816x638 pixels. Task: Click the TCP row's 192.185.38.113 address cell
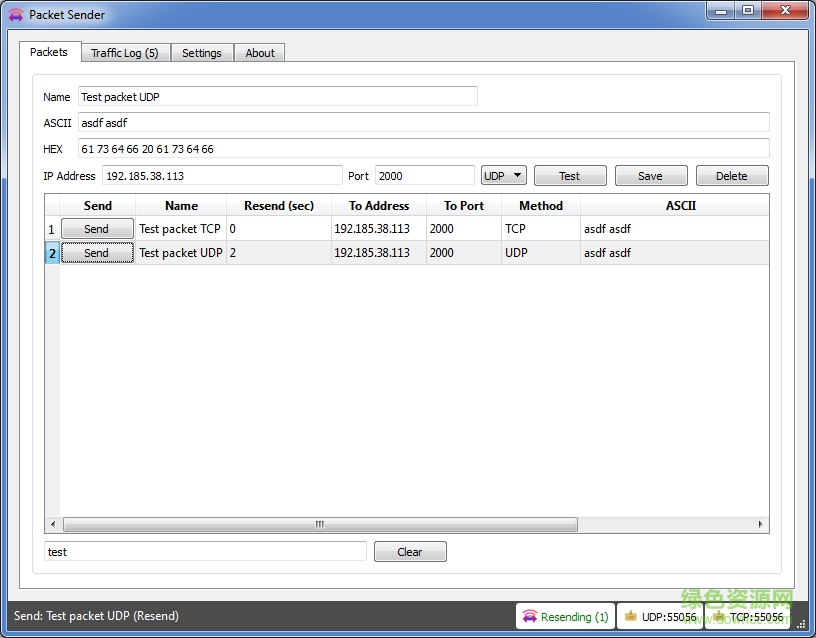pyautogui.click(x=379, y=229)
